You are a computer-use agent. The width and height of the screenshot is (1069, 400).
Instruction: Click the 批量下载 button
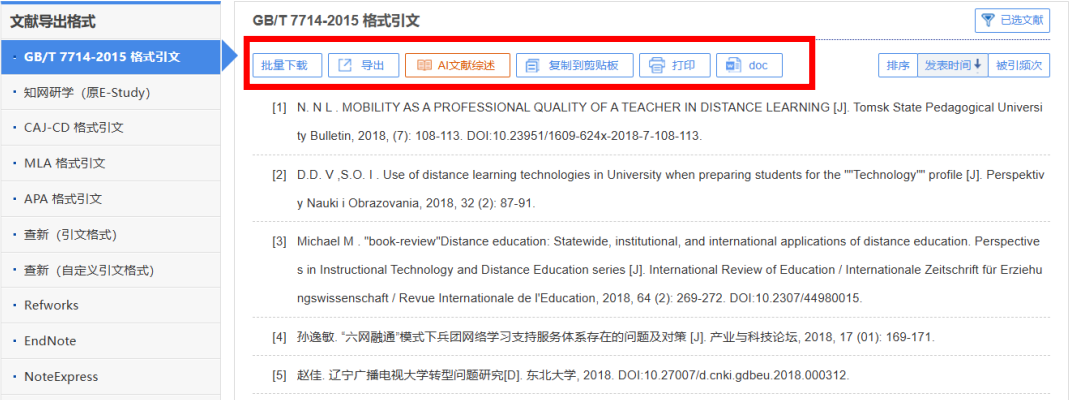tap(285, 66)
